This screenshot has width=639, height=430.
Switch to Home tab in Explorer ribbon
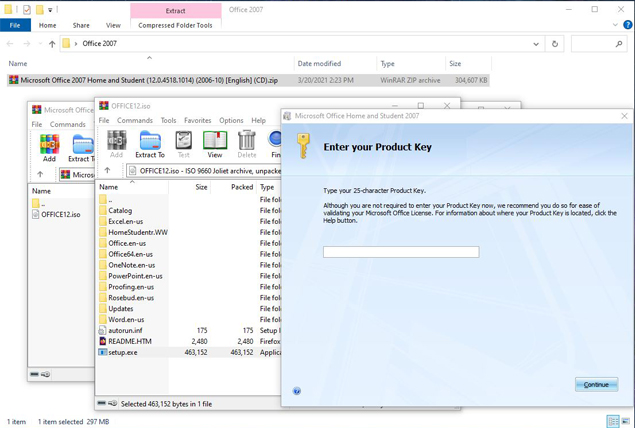[x=47, y=25]
